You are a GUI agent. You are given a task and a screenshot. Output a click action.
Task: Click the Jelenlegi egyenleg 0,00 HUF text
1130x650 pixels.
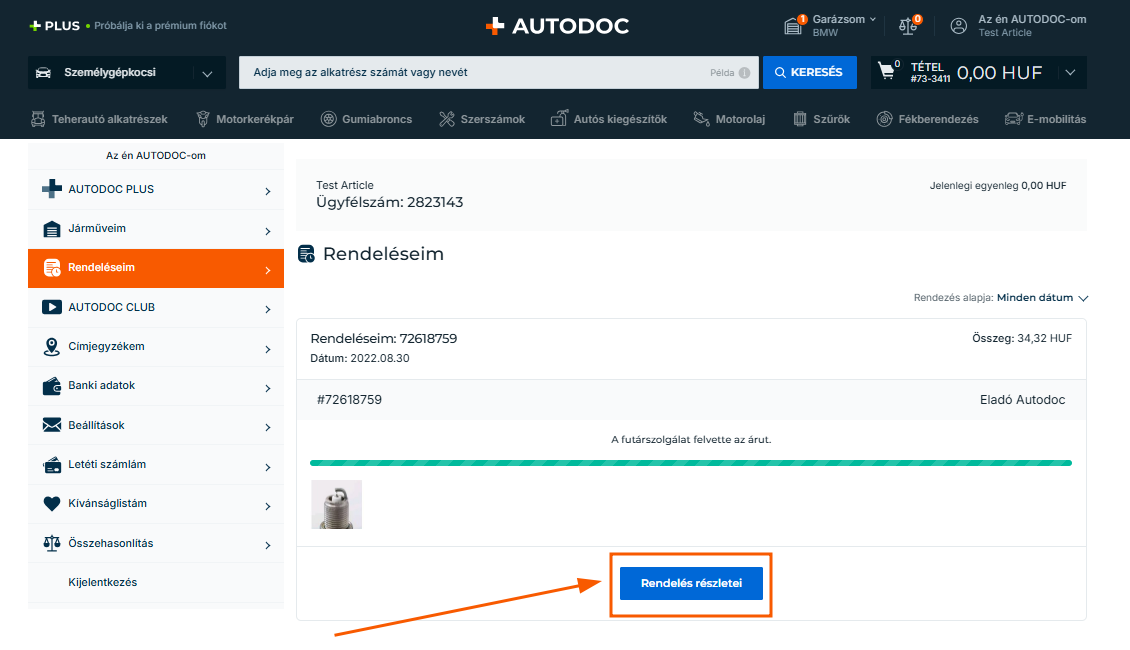(998, 186)
